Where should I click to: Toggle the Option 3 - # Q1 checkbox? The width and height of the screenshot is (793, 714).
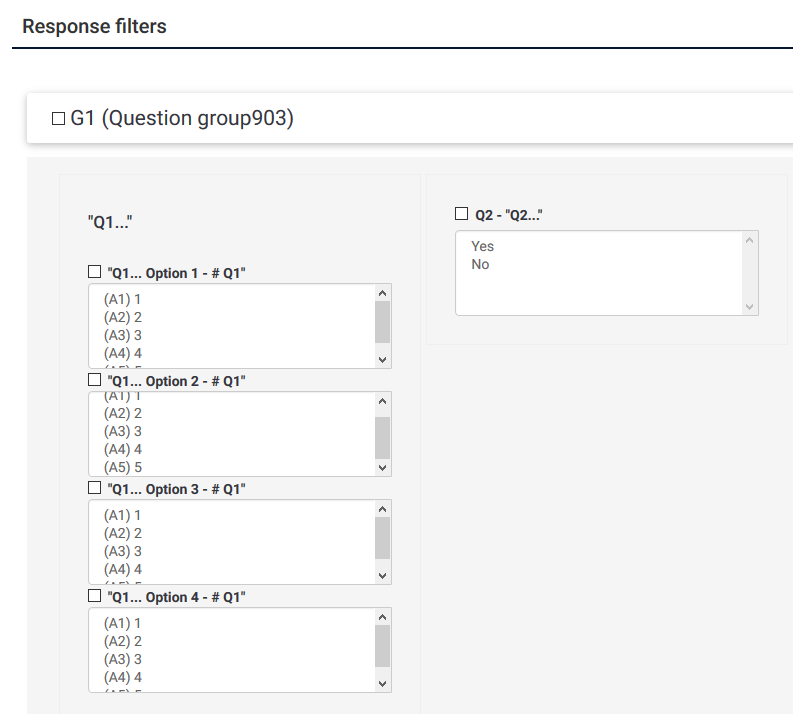(94, 488)
